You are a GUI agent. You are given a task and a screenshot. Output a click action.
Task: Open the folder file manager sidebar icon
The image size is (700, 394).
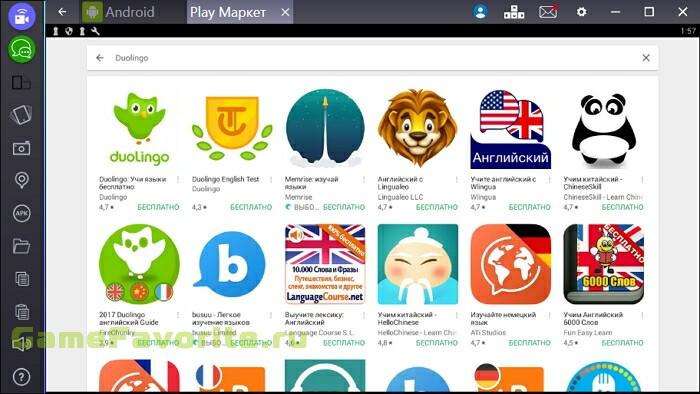[21, 246]
